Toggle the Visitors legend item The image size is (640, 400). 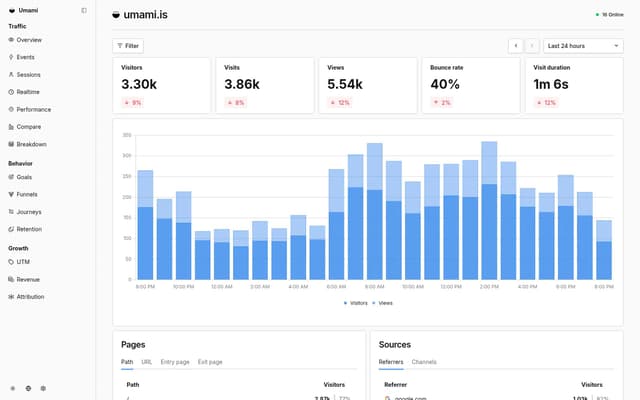356,303
